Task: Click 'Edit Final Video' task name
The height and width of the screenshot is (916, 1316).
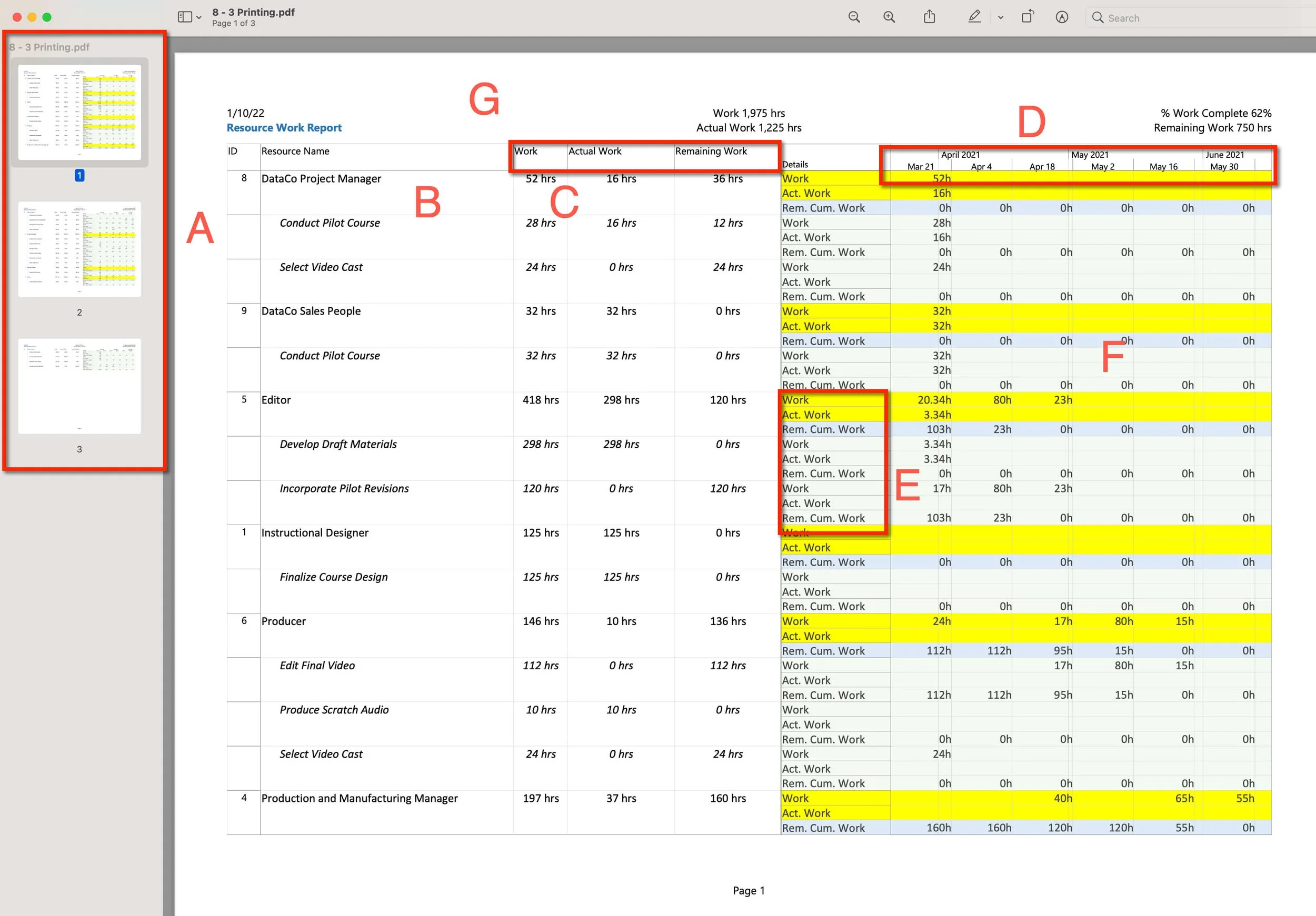Action: click(x=317, y=666)
